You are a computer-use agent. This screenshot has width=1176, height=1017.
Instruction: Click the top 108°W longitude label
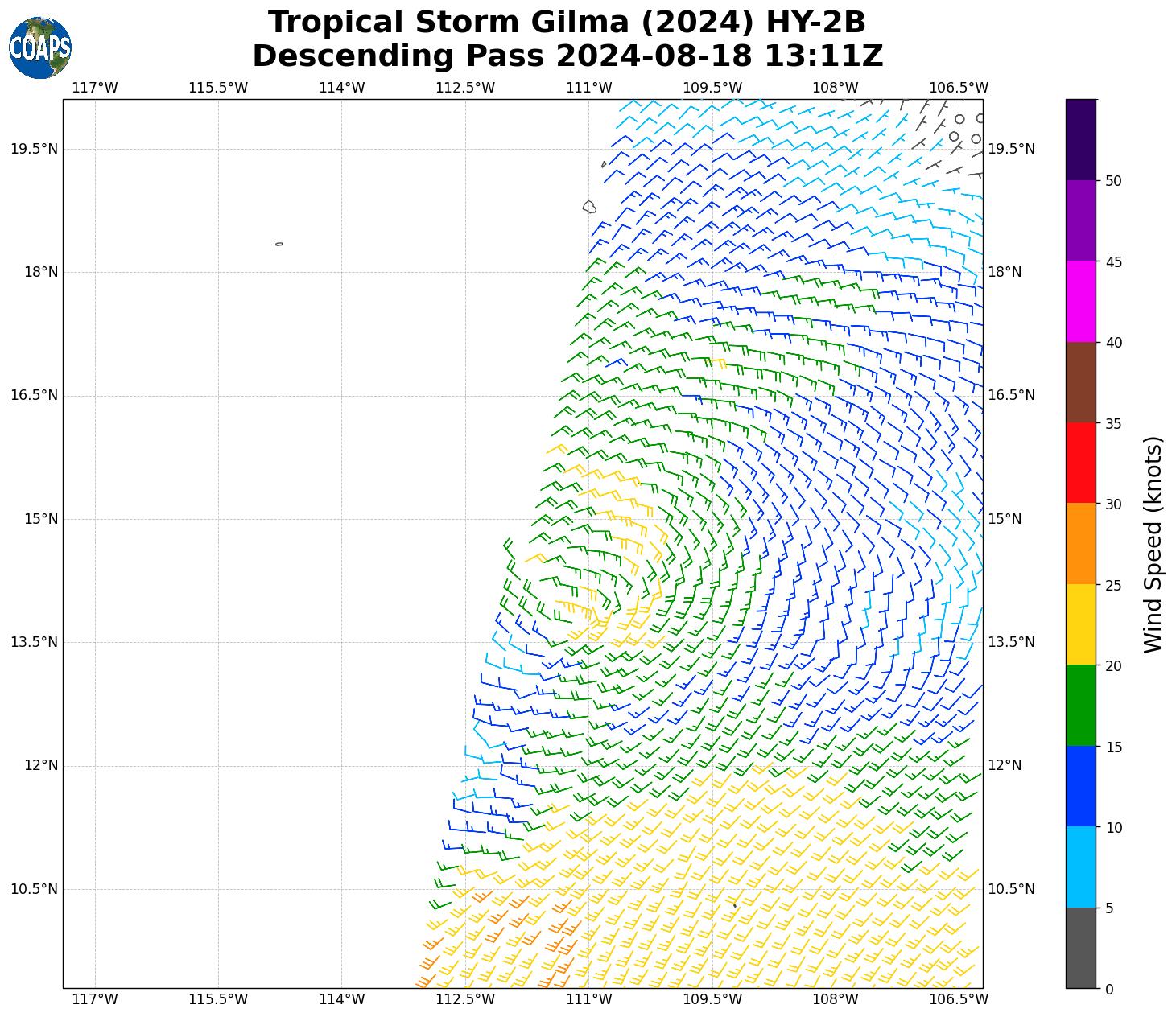pos(836,88)
